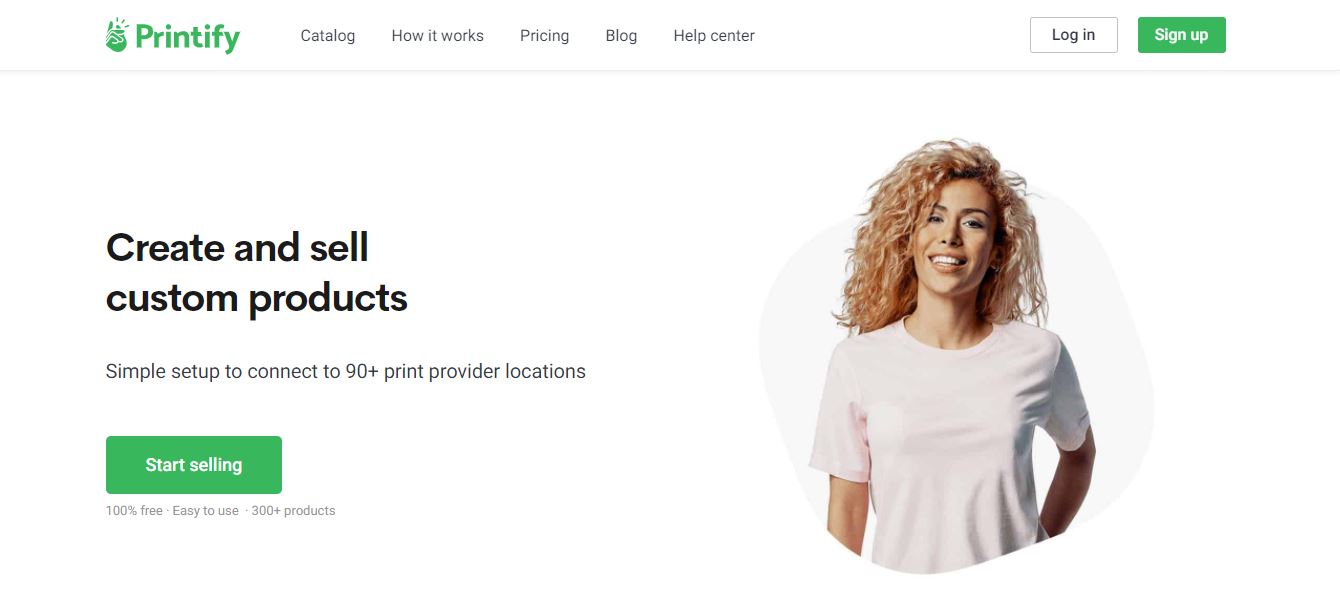Click the Start selling button

coord(194,465)
